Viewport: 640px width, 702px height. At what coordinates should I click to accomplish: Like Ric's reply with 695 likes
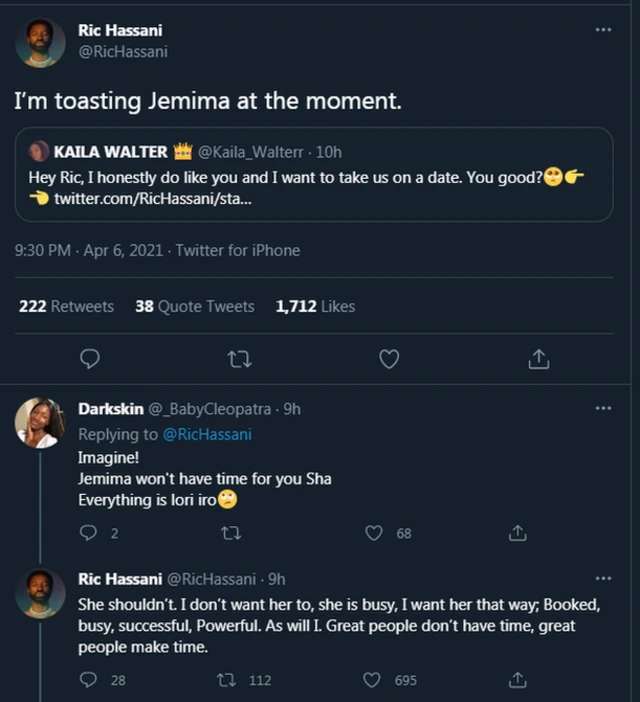click(x=374, y=680)
